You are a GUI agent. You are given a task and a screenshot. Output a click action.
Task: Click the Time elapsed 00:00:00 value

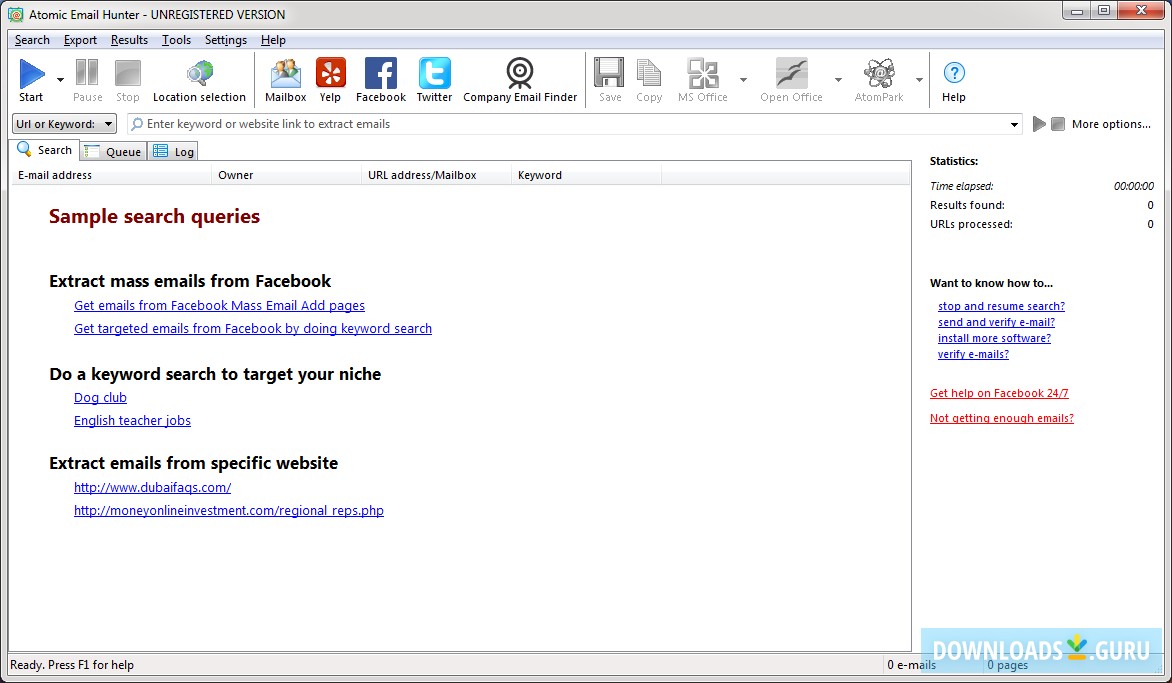[1133, 186]
